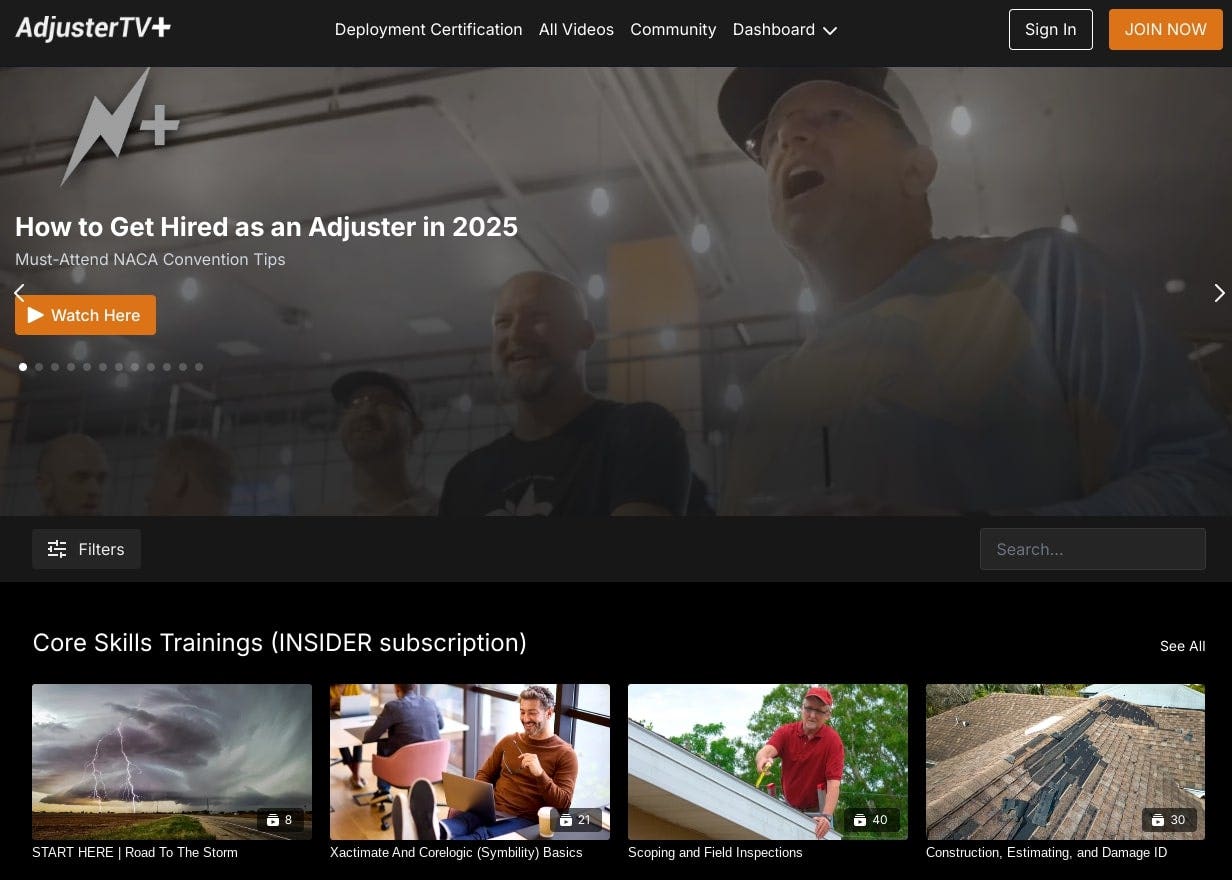
Task: Open the roof inspection thumbnail with red shirt
Action: pyautogui.click(x=768, y=762)
